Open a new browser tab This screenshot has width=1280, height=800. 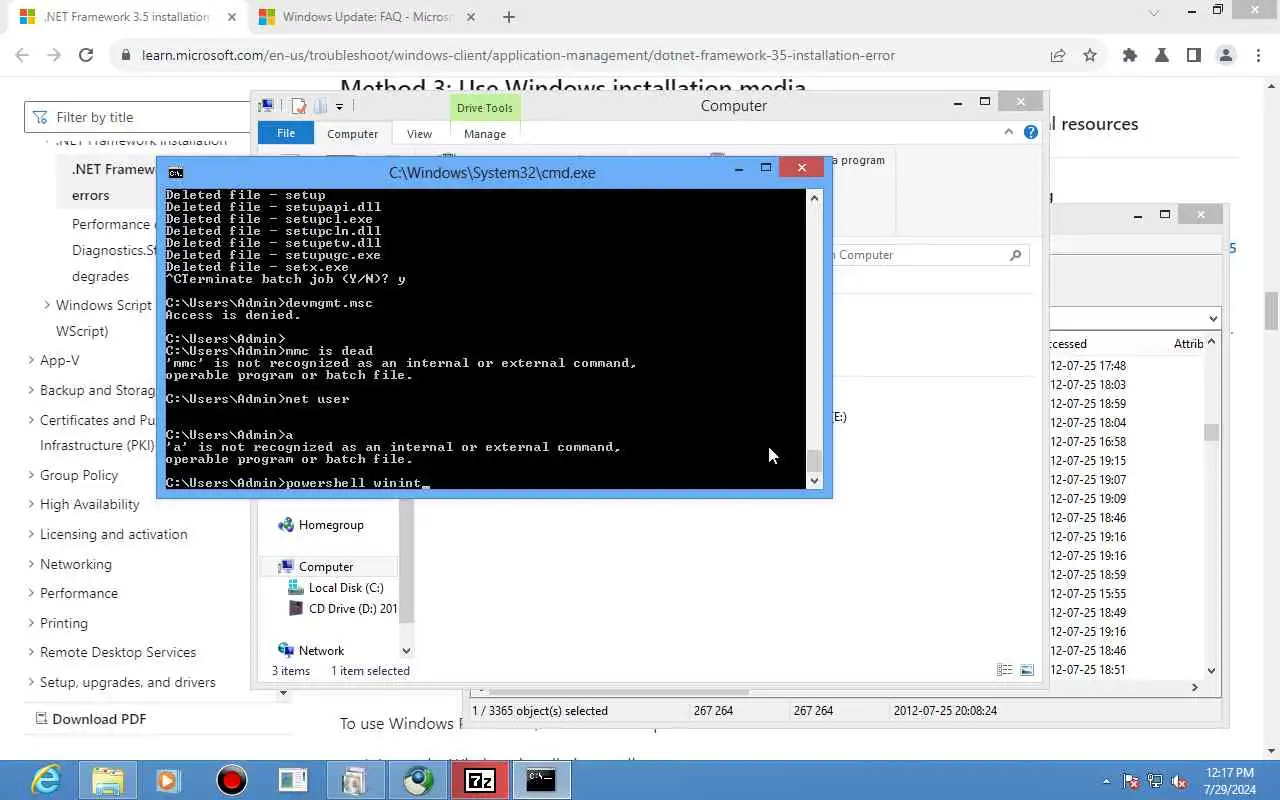click(509, 17)
